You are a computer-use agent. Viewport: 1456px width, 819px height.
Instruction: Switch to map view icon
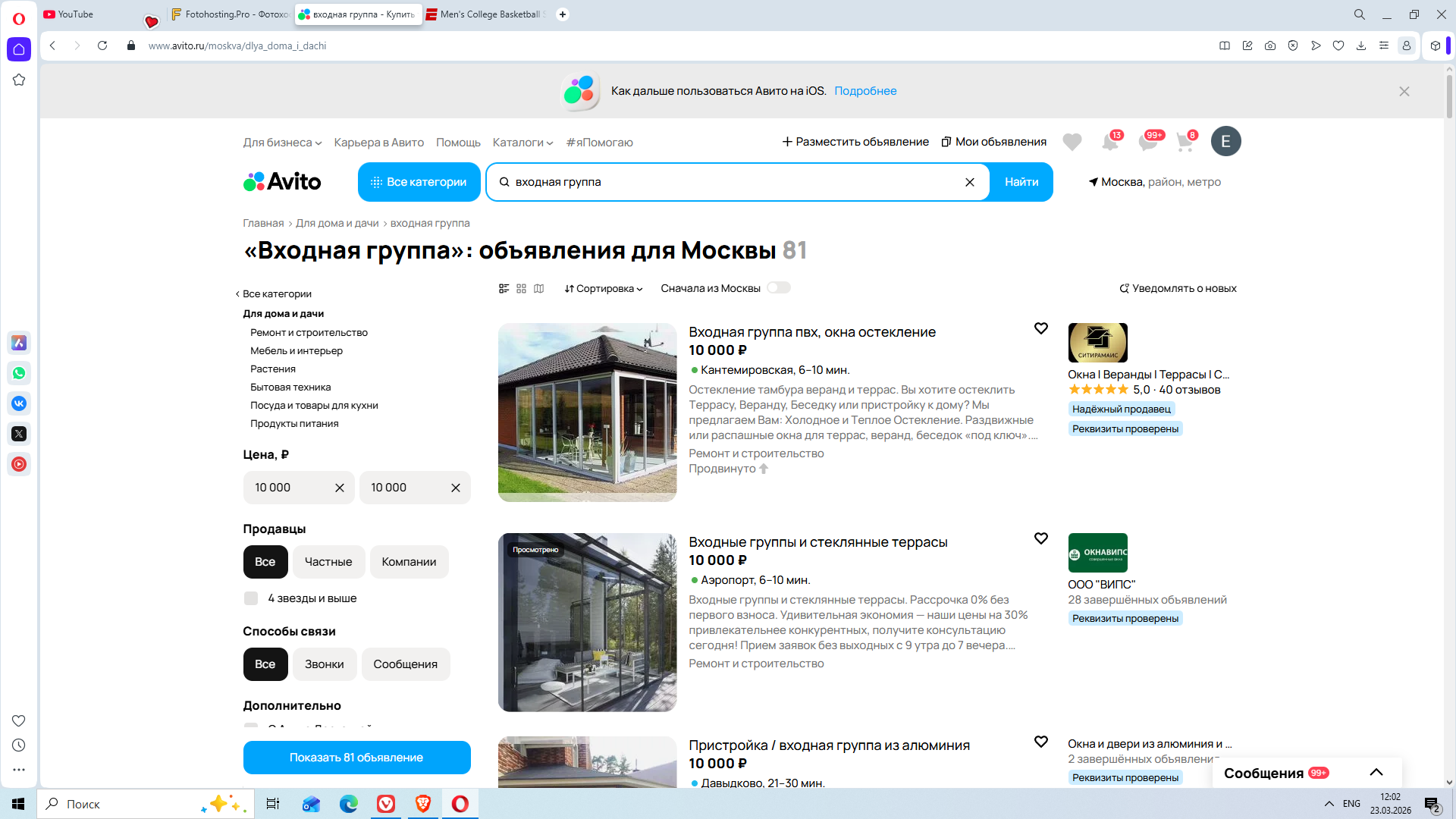538,289
